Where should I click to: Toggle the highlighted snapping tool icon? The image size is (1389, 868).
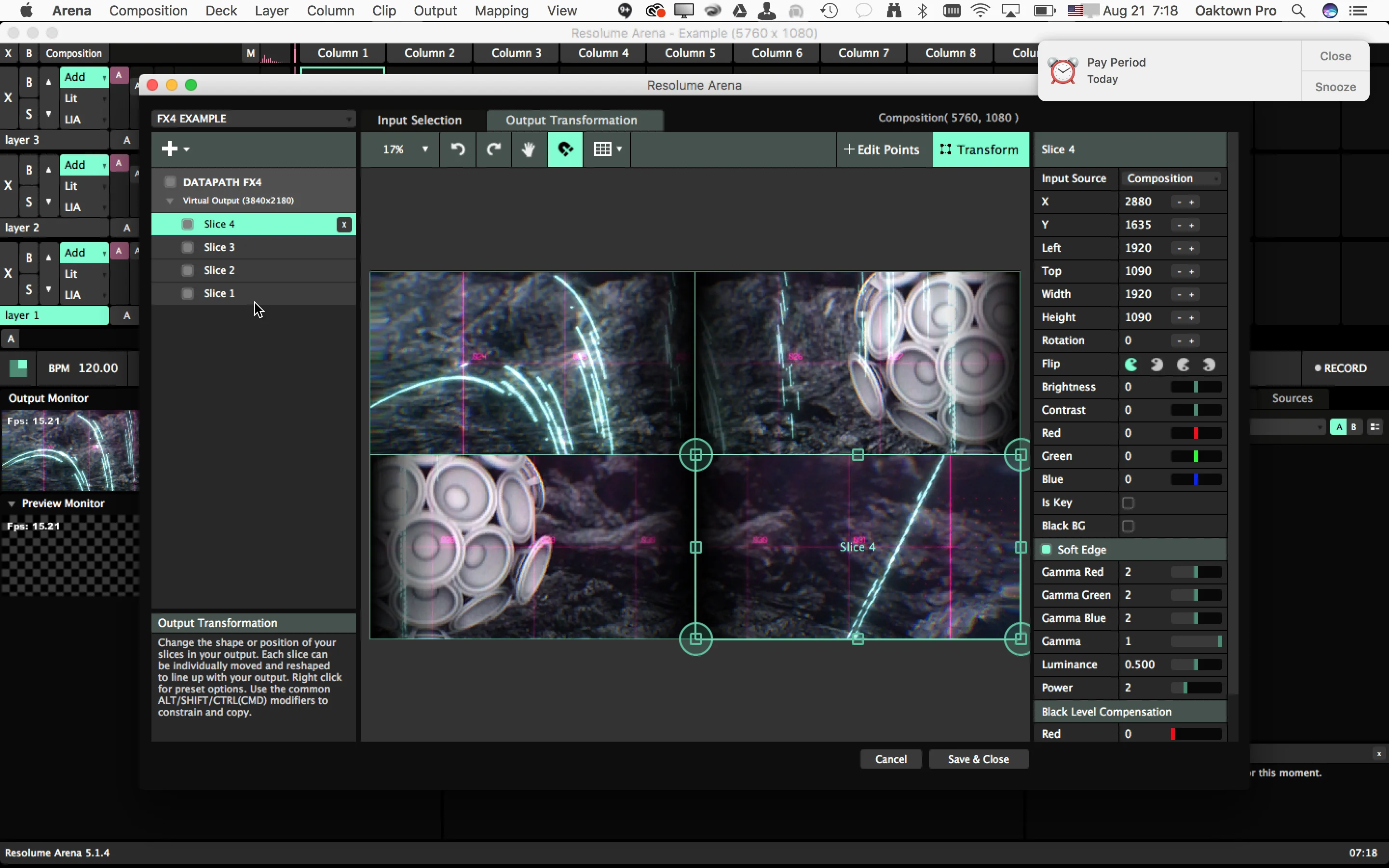pos(565,149)
